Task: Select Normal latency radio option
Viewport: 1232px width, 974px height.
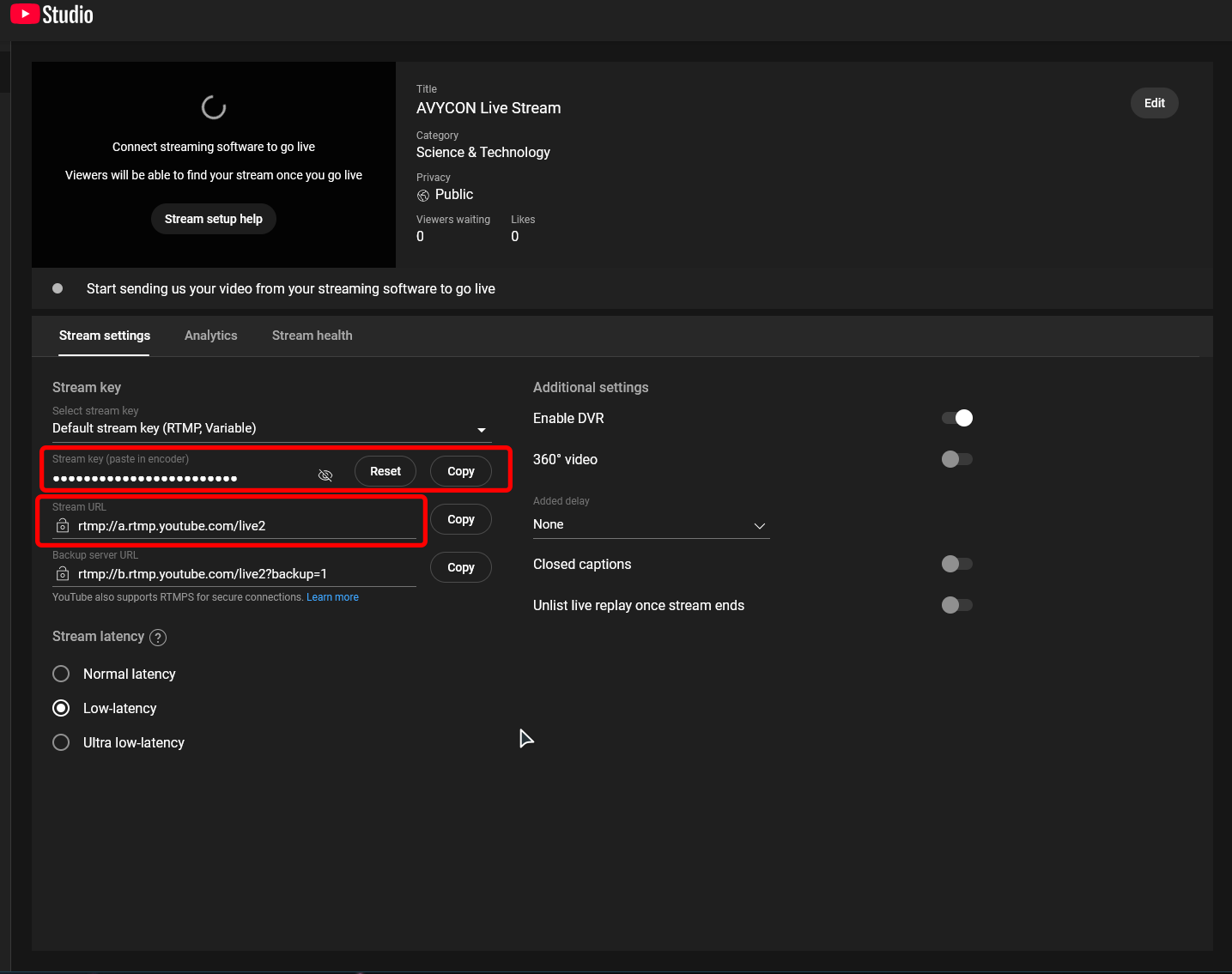Action: pos(61,674)
